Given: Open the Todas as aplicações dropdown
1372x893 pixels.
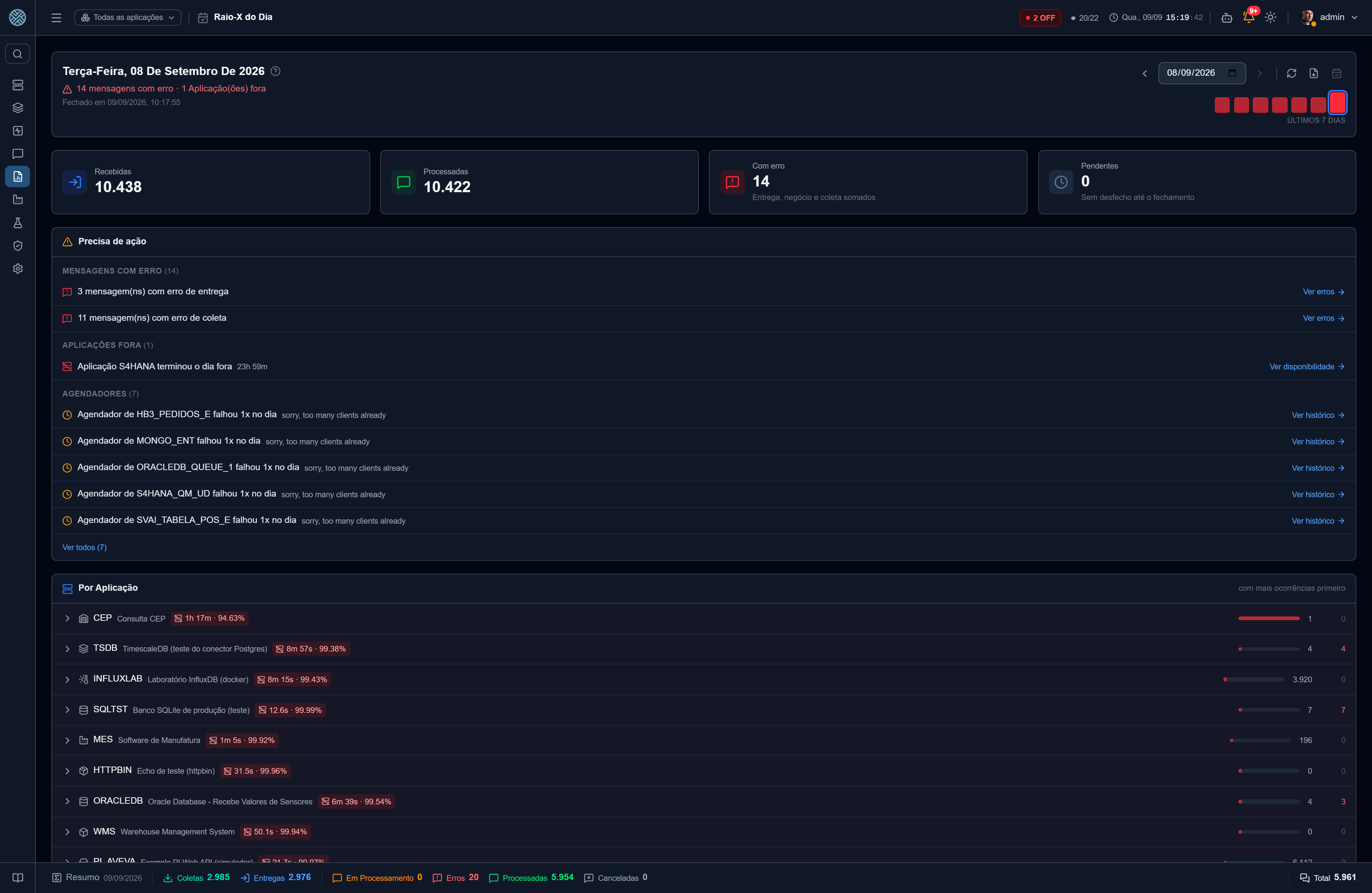Looking at the screenshot, I should [x=128, y=17].
